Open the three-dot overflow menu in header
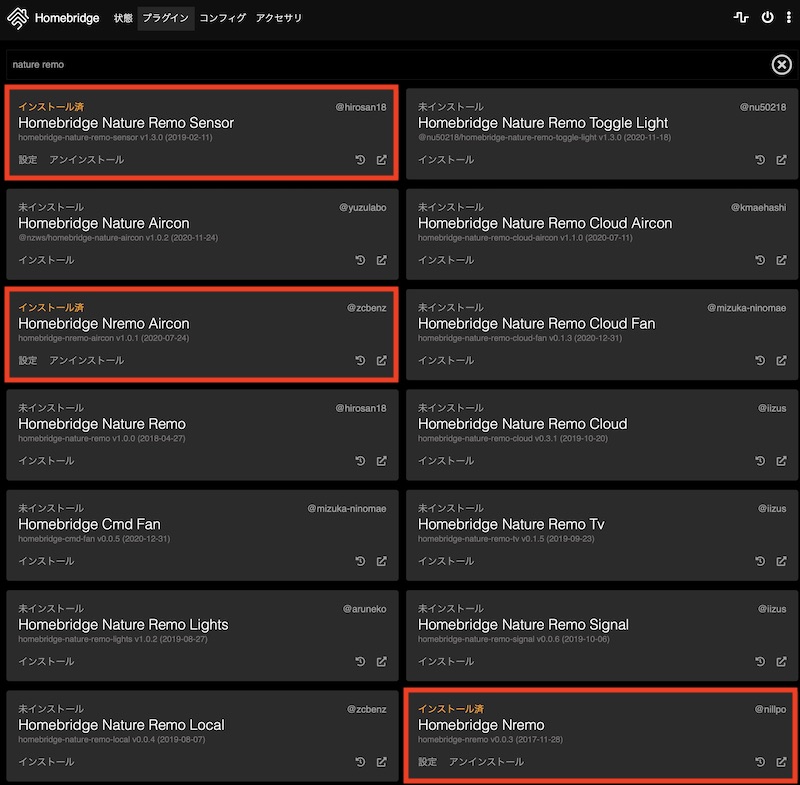 pos(789,18)
